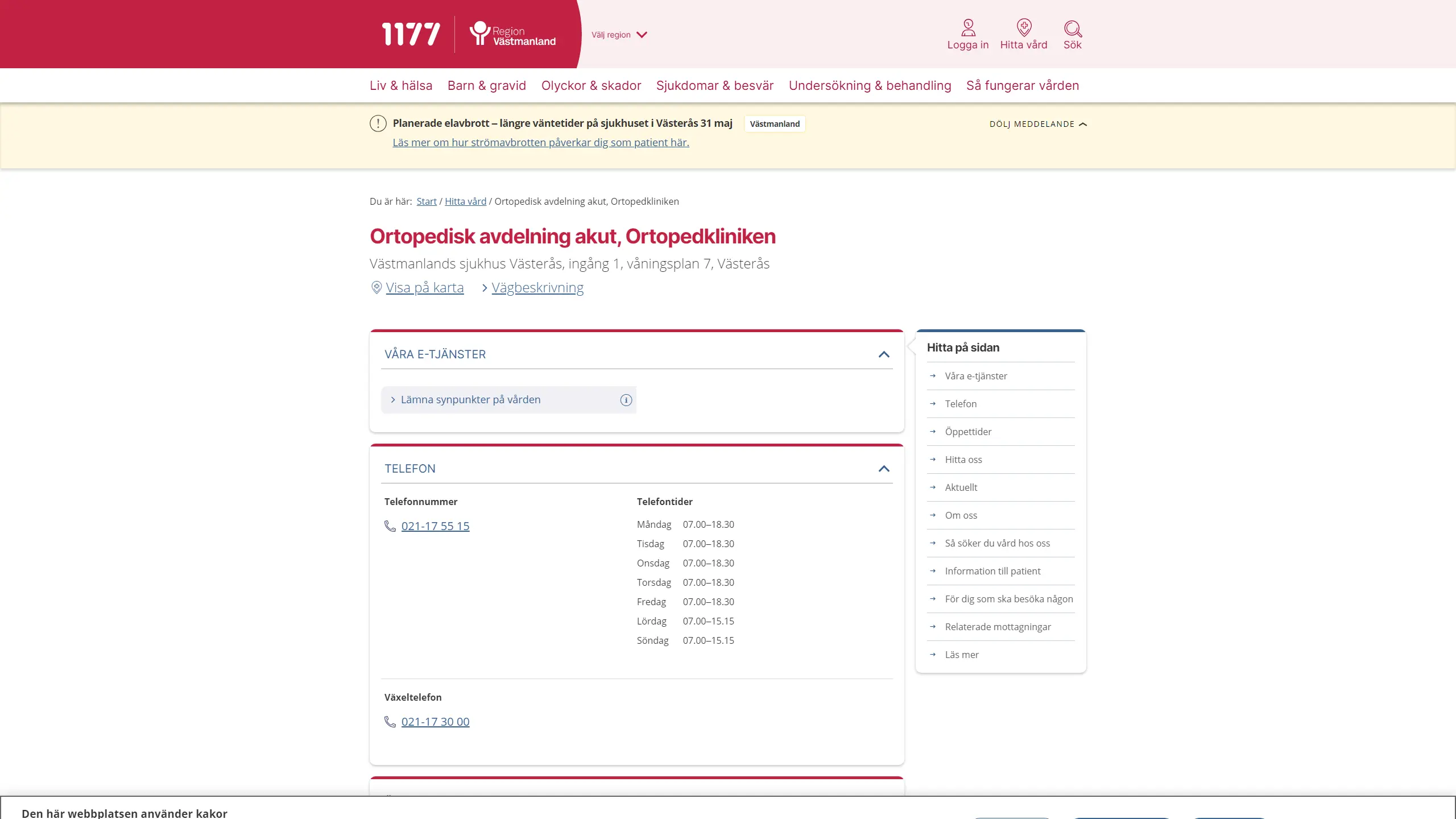Open the Olyckor & skador menu
1456x819 pixels.
[x=591, y=85]
